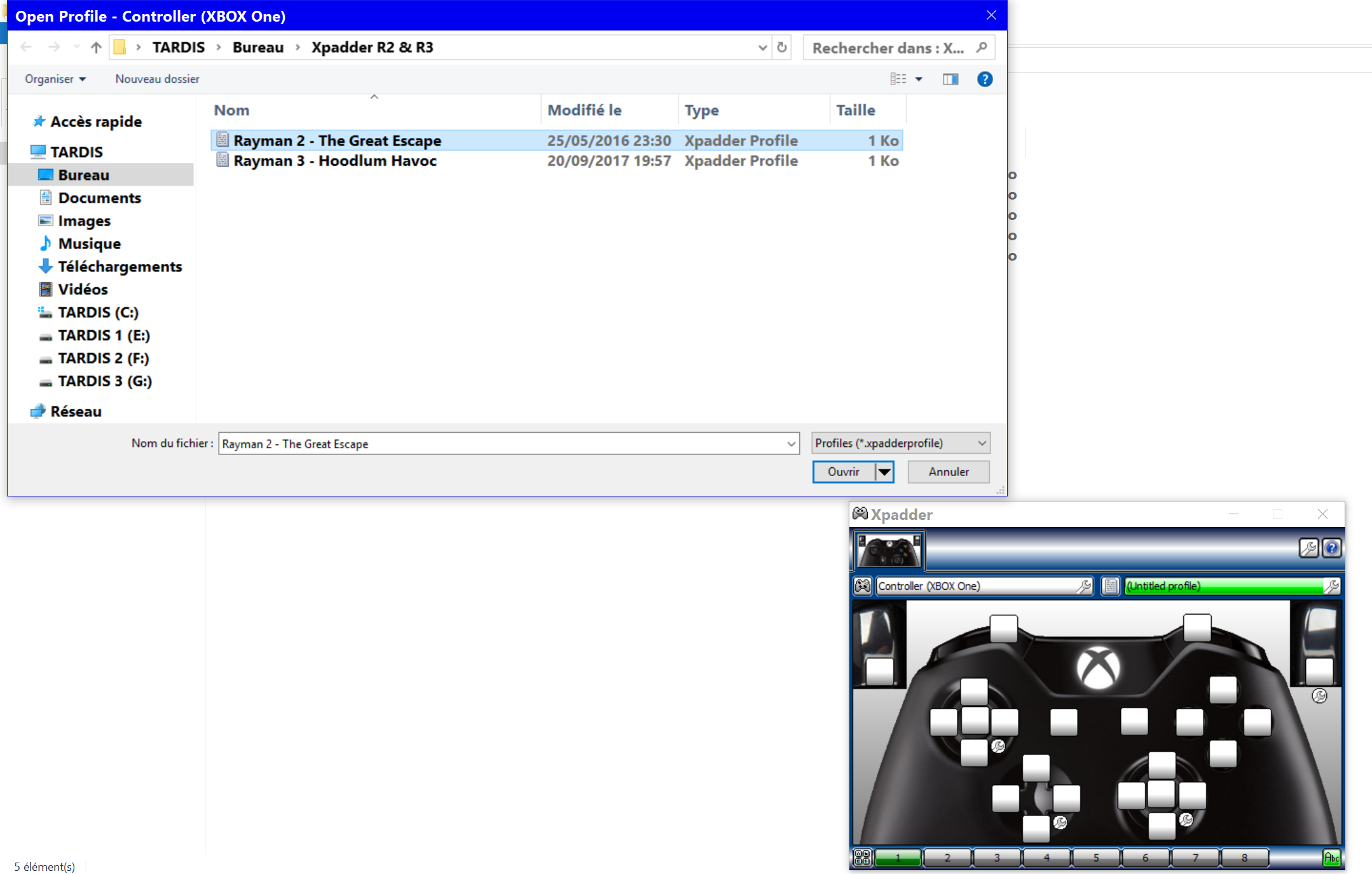Click the right bumper button assignment box
The image size is (1372, 874).
point(1197,627)
